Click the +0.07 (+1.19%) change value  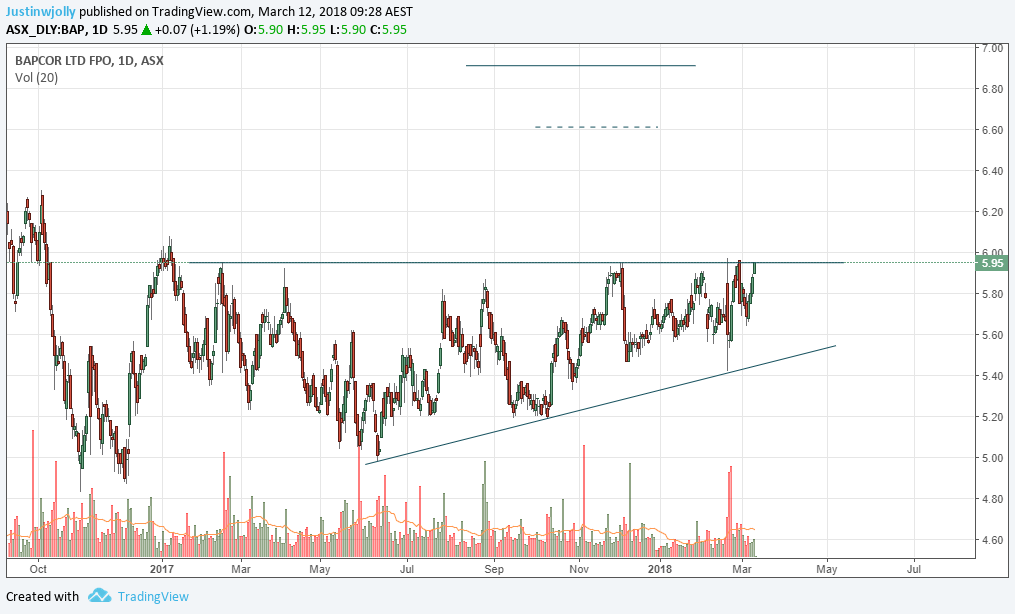click(197, 29)
